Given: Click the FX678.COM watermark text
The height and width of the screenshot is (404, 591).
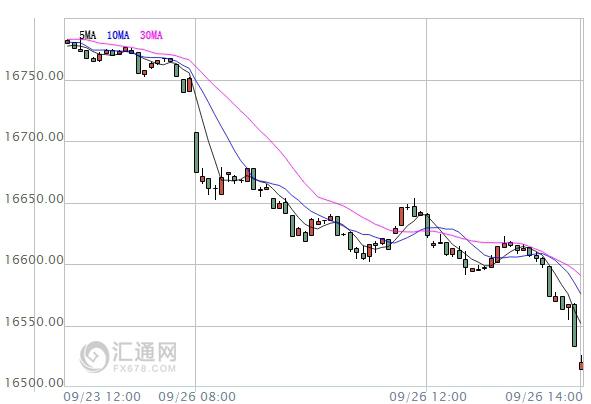Looking at the screenshot, I should [144, 368].
